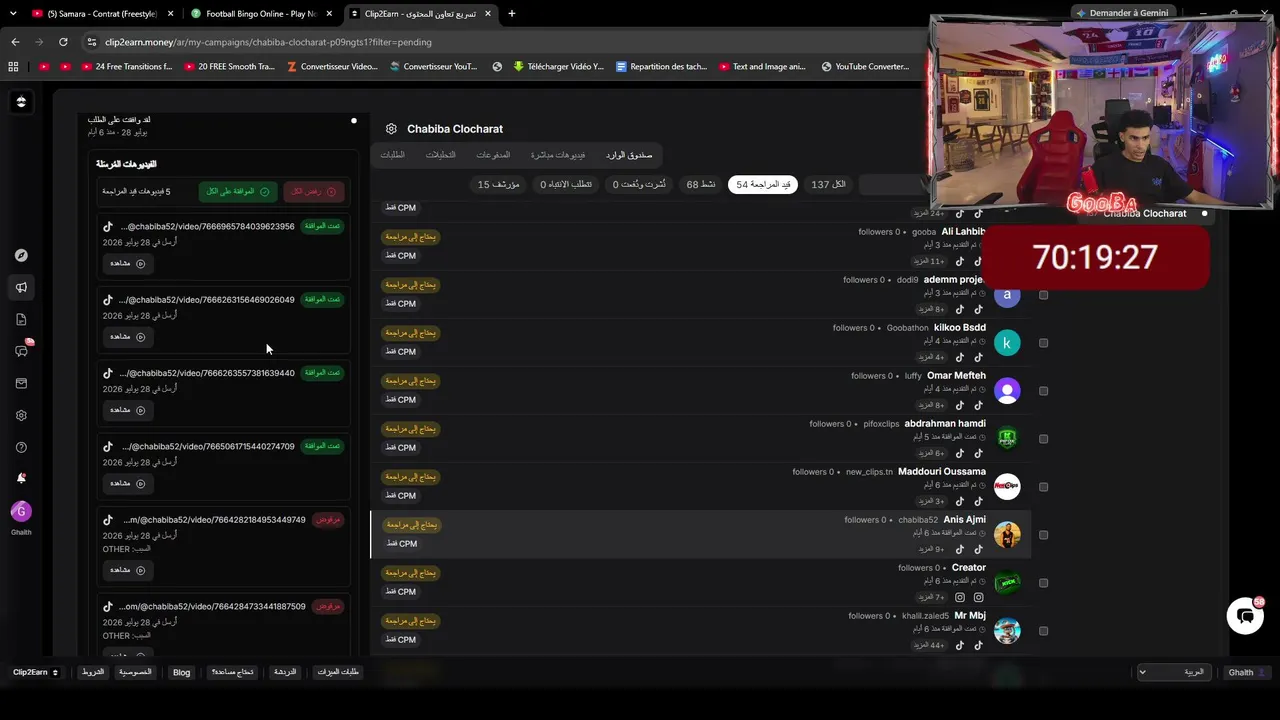Open the question mark help icon in the sidebar
This screenshot has width=1280, height=720.
coord(21,447)
